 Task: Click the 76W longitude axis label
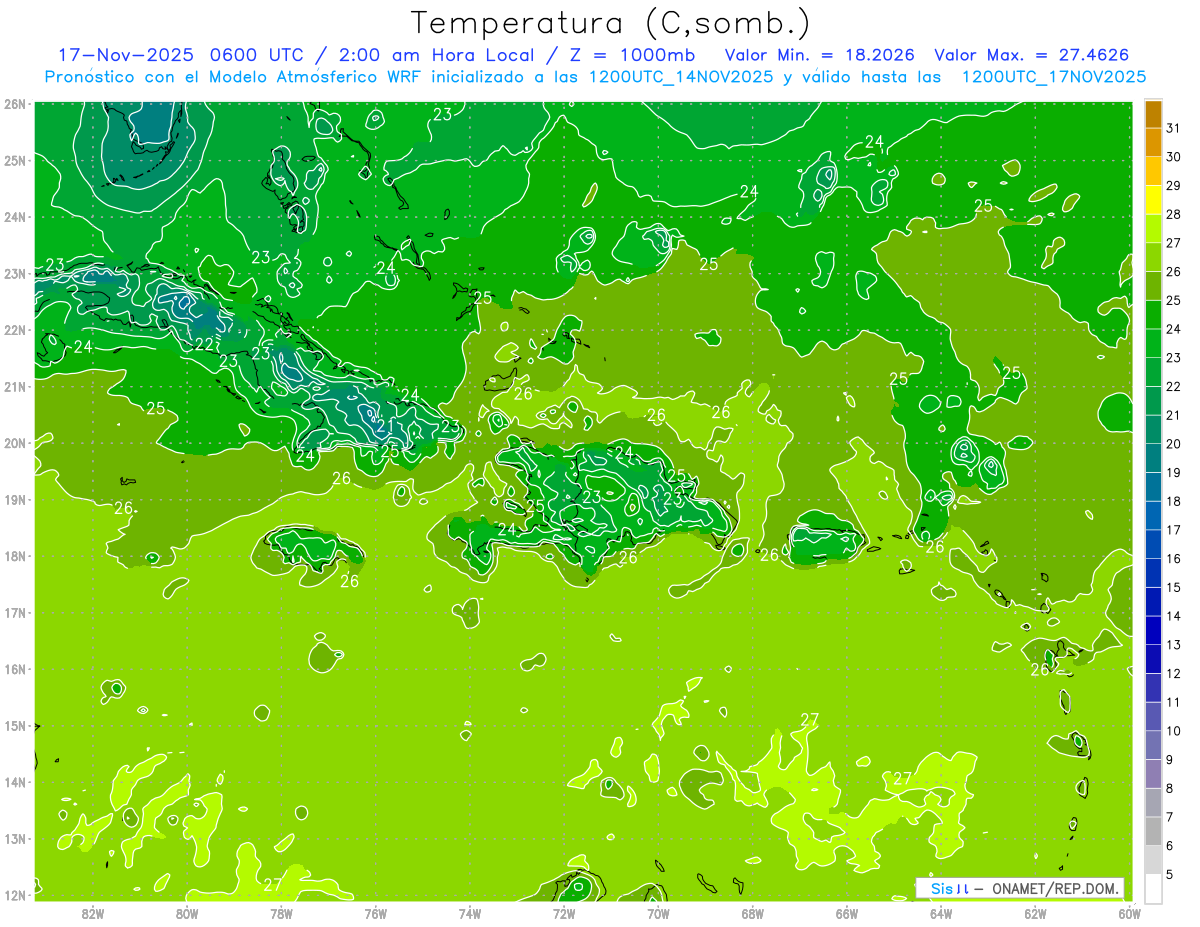coord(375,913)
